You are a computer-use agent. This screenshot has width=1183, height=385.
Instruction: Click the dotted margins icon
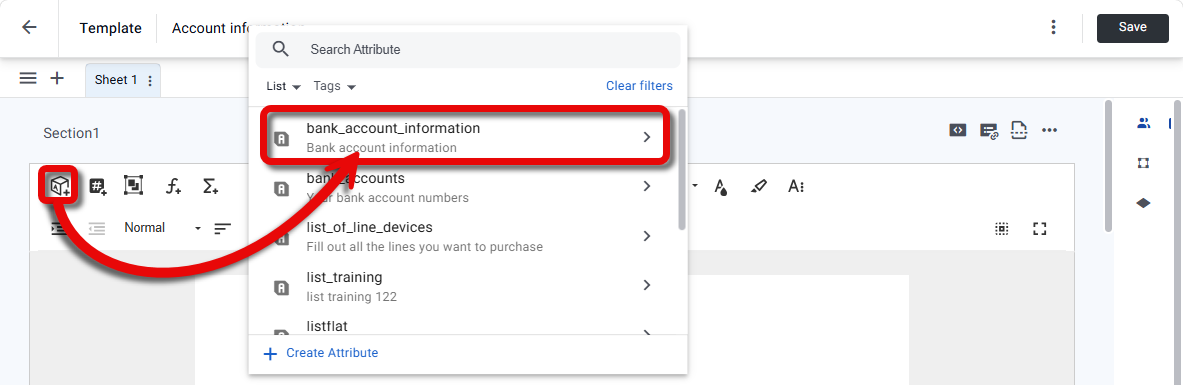point(1002,228)
